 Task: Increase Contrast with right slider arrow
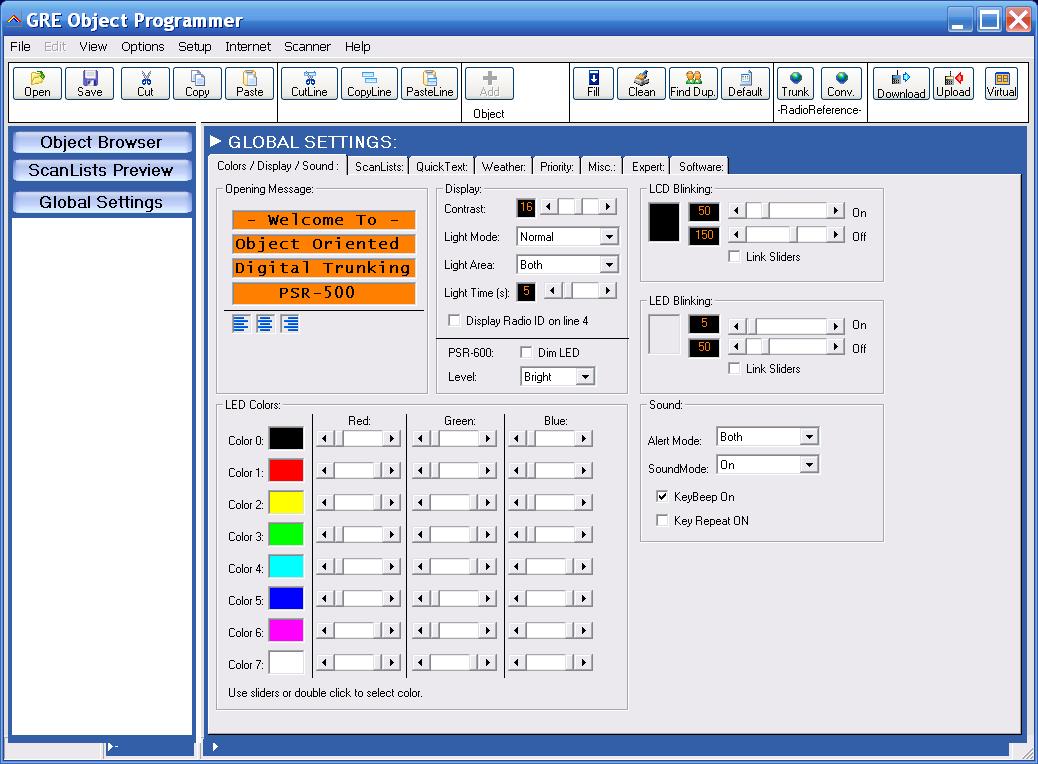pyautogui.click(x=608, y=207)
